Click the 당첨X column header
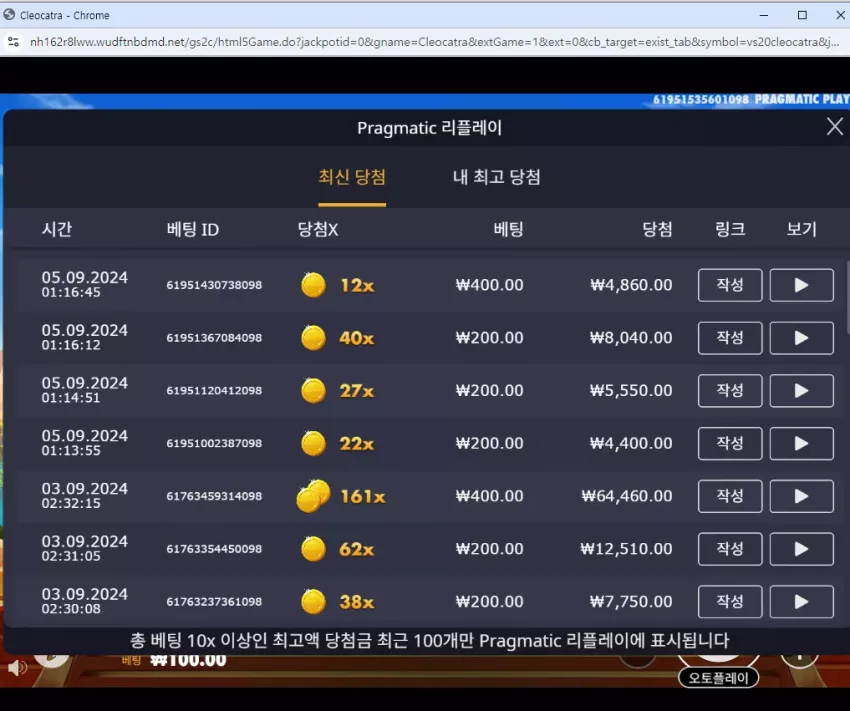 click(x=318, y=229)
